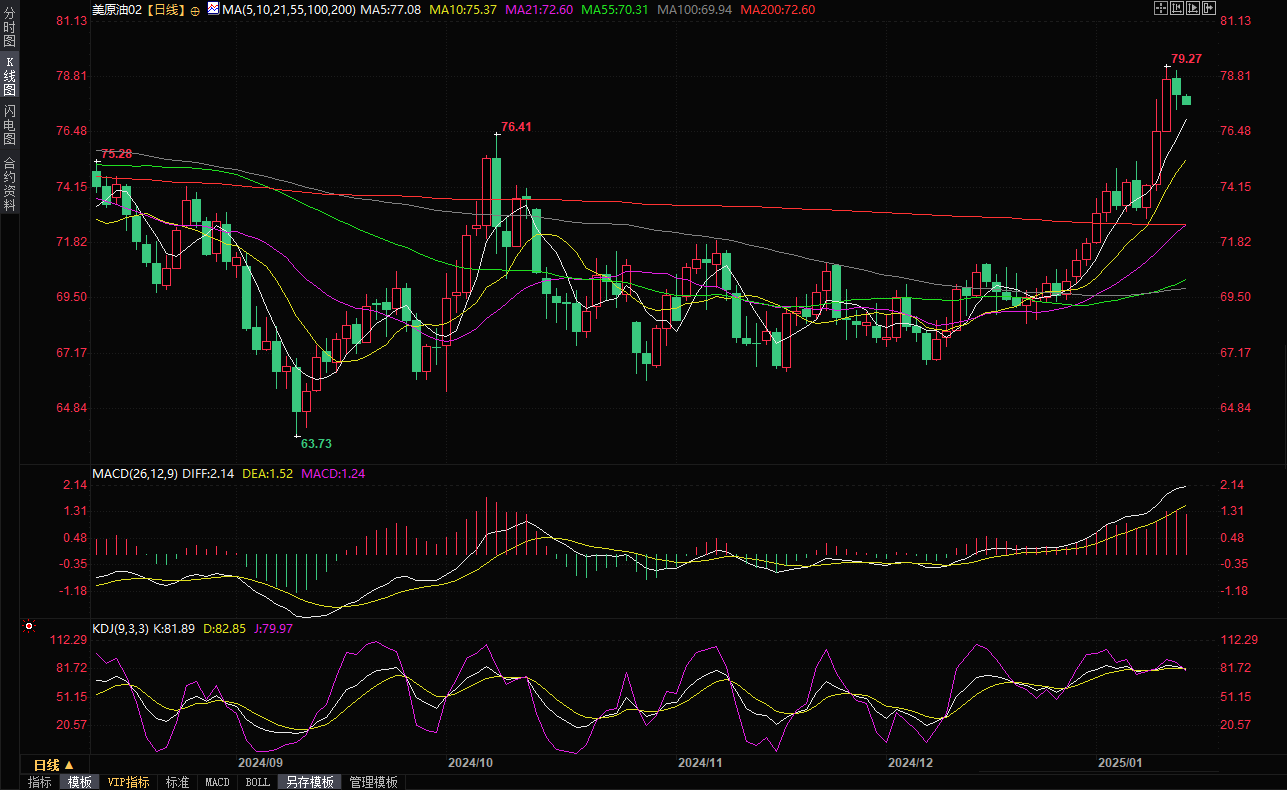The image size is (1287, 790).
Task: Click the 另存模板 button
Action: [x=309, y=782]
